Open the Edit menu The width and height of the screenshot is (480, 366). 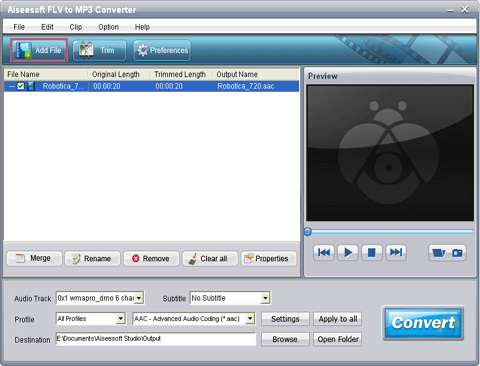click(x=47, y=27)
